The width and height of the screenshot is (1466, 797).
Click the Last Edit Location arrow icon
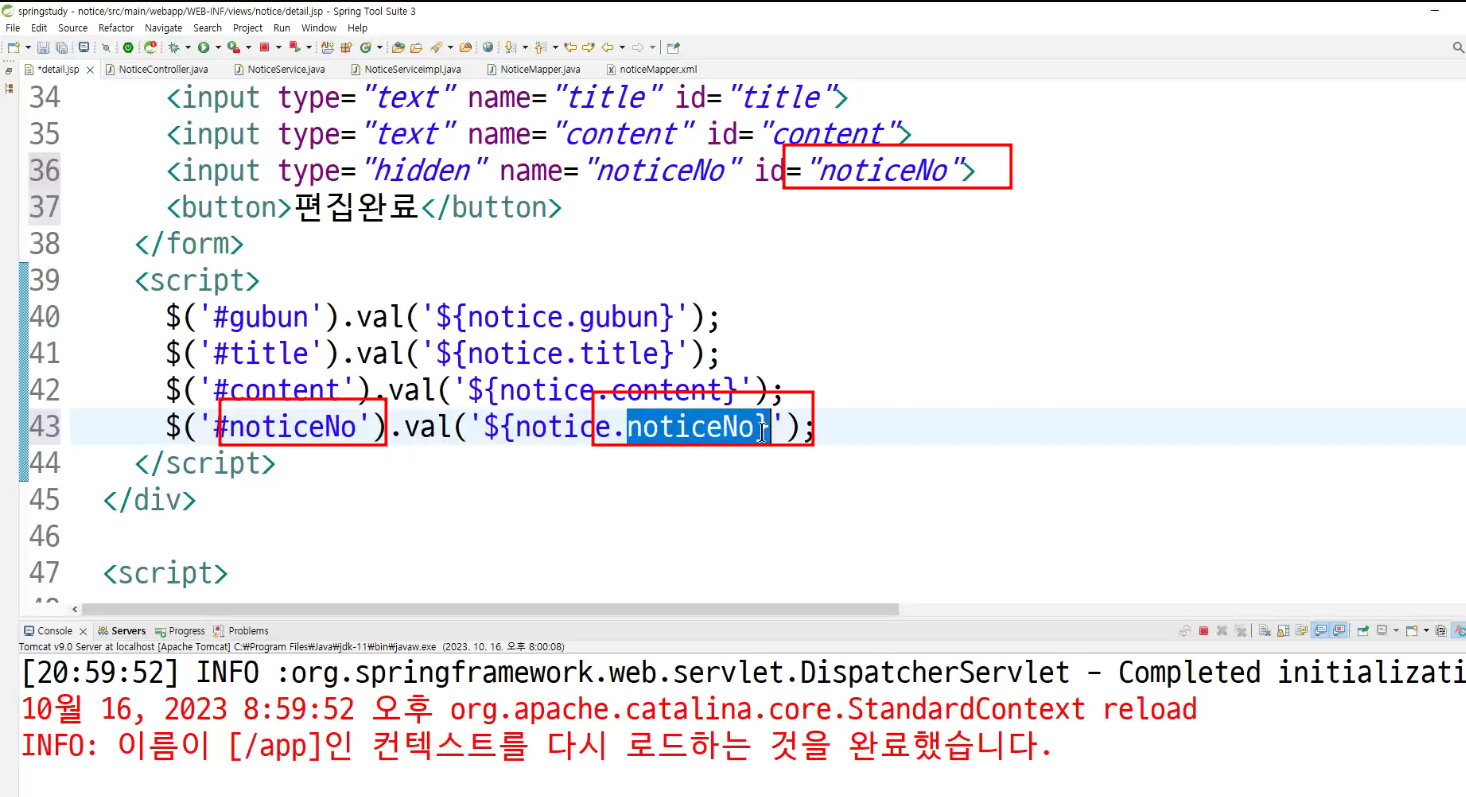click(x=572, y=47)
